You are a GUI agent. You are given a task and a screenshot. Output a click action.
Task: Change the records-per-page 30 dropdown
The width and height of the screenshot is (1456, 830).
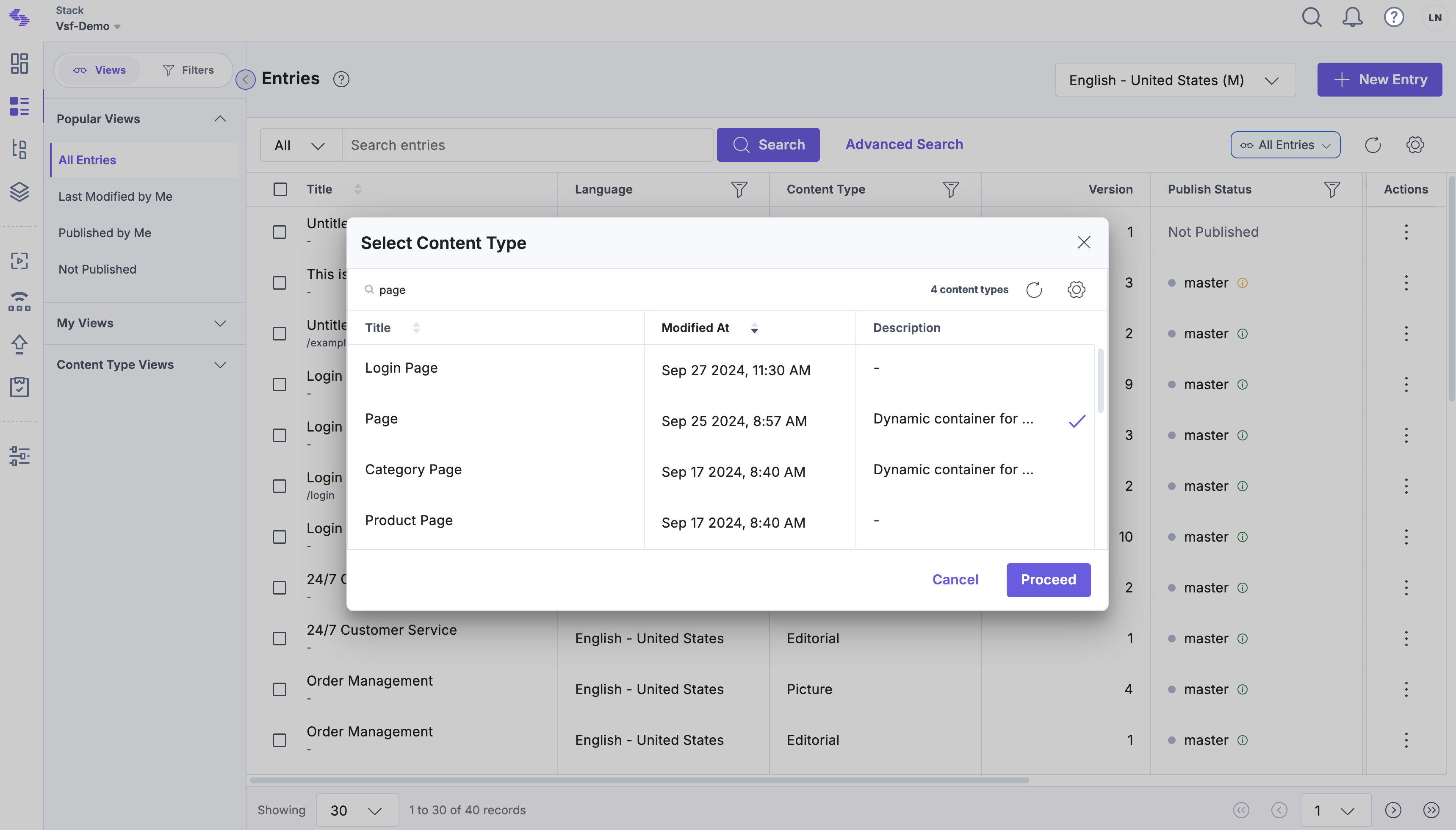click(357, 810)
